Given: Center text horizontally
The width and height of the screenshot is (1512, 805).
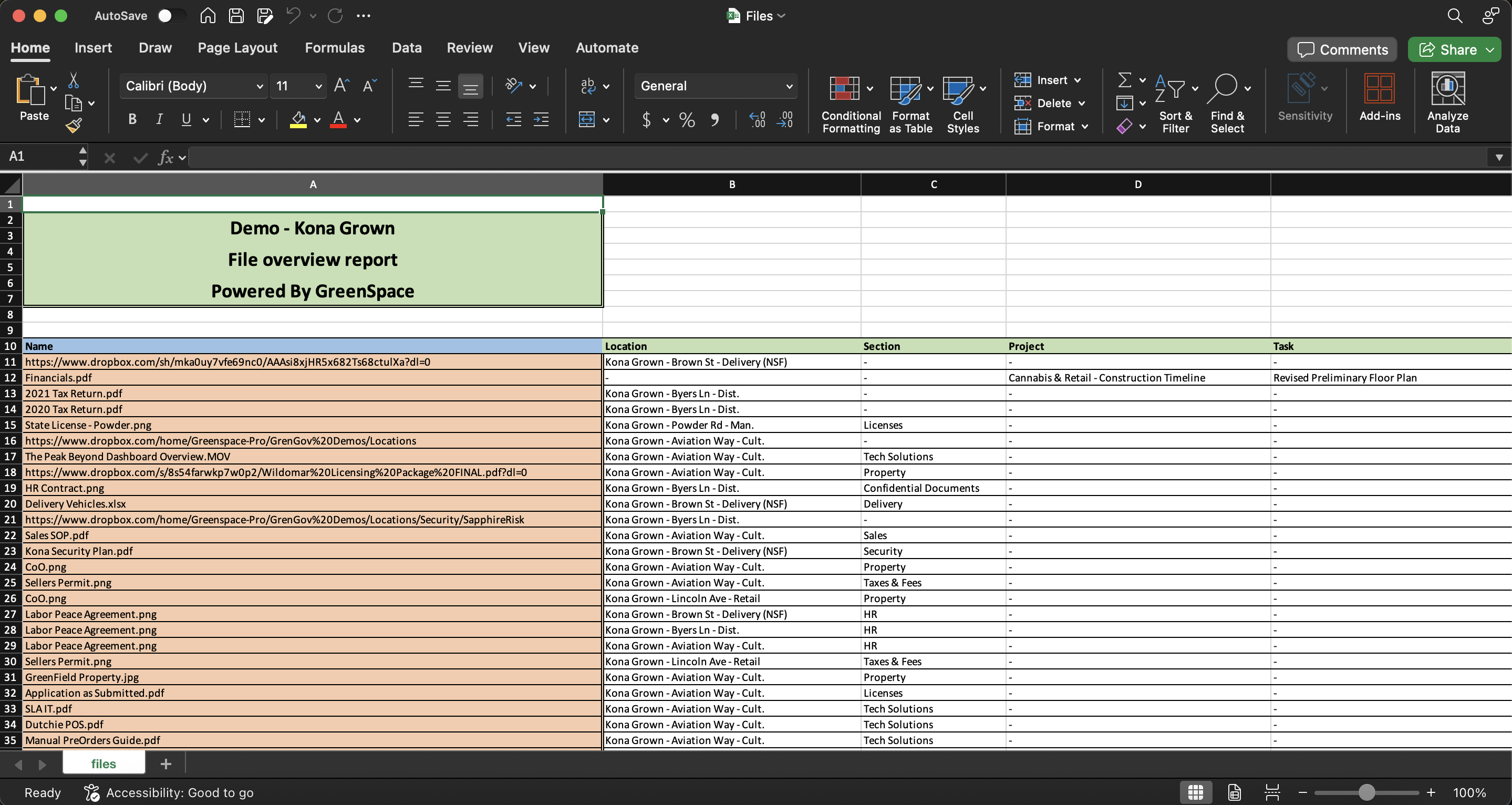Looking at the screenshot, I should tap(443, 120).
